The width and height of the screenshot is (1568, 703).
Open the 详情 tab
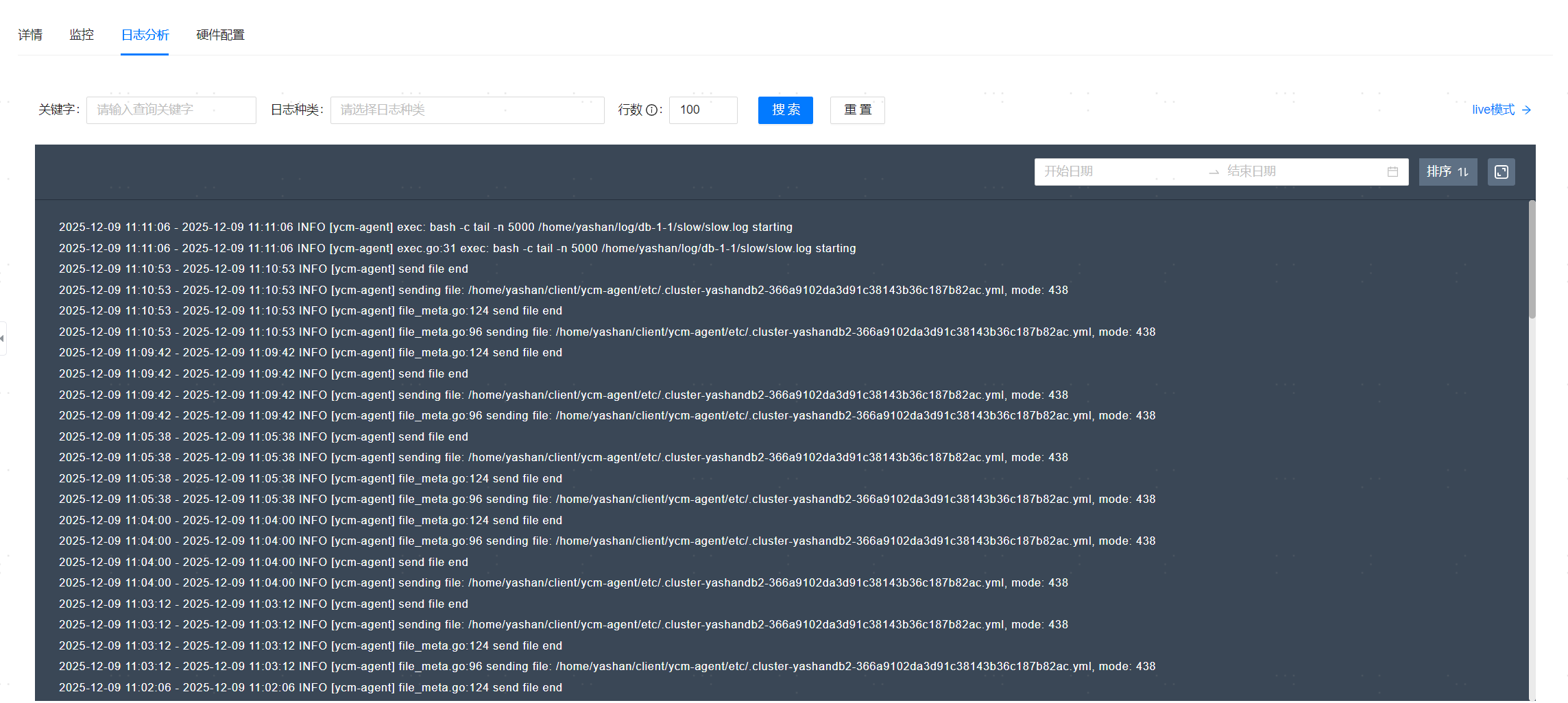(30, 35)
